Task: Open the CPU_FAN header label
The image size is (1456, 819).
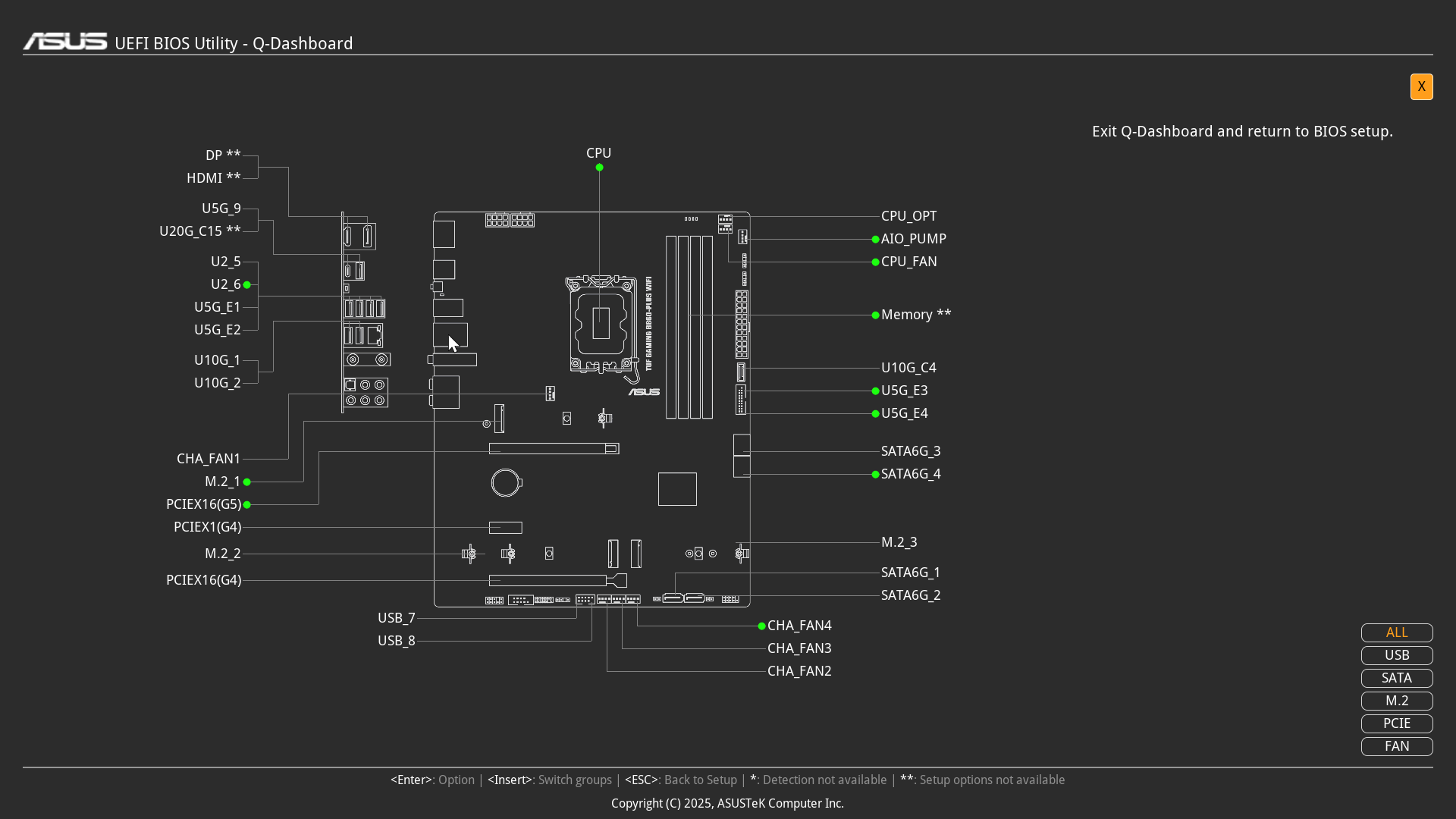Action: pos(908,262)
